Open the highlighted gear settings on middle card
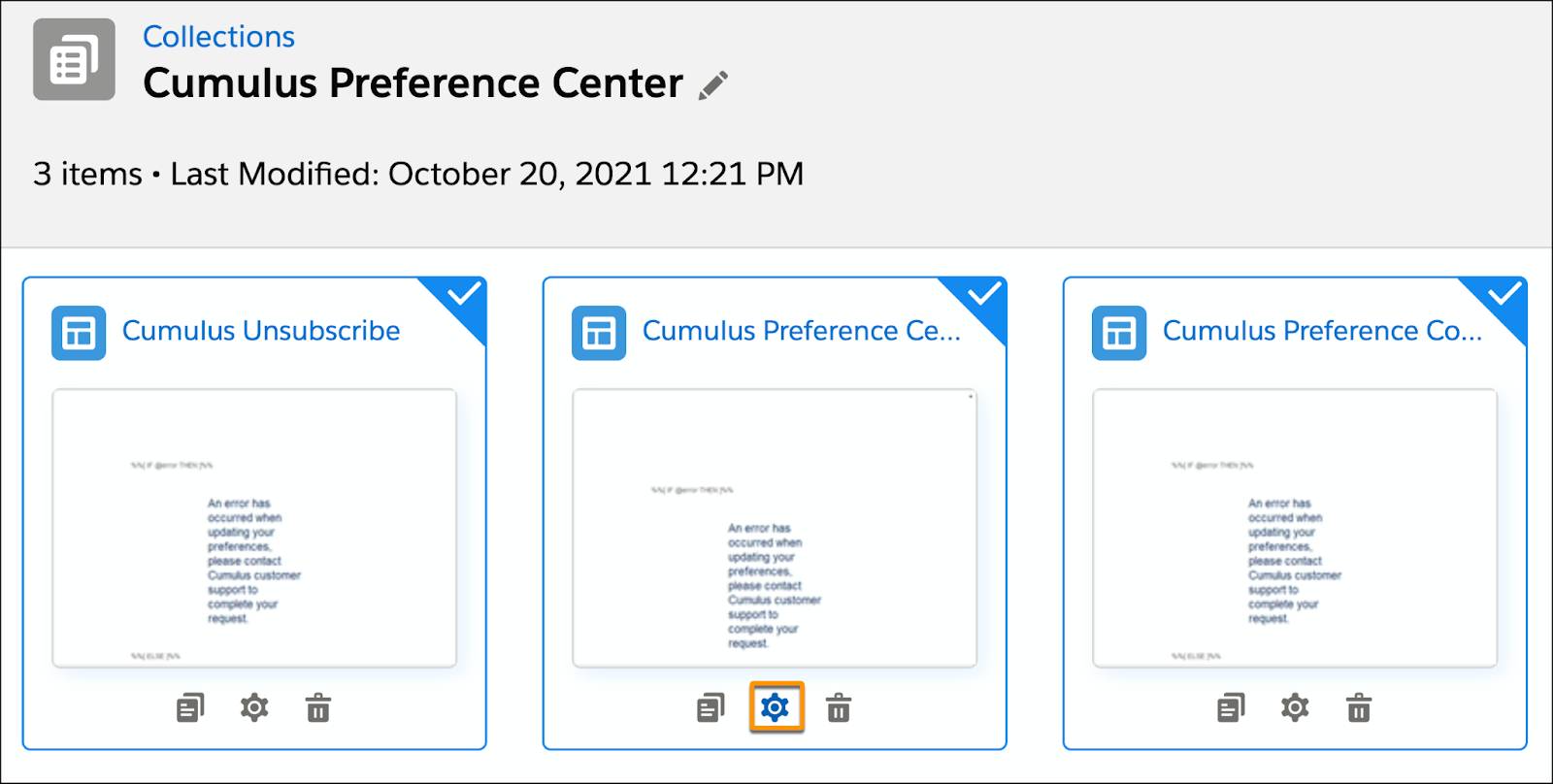 coord(776,708)
